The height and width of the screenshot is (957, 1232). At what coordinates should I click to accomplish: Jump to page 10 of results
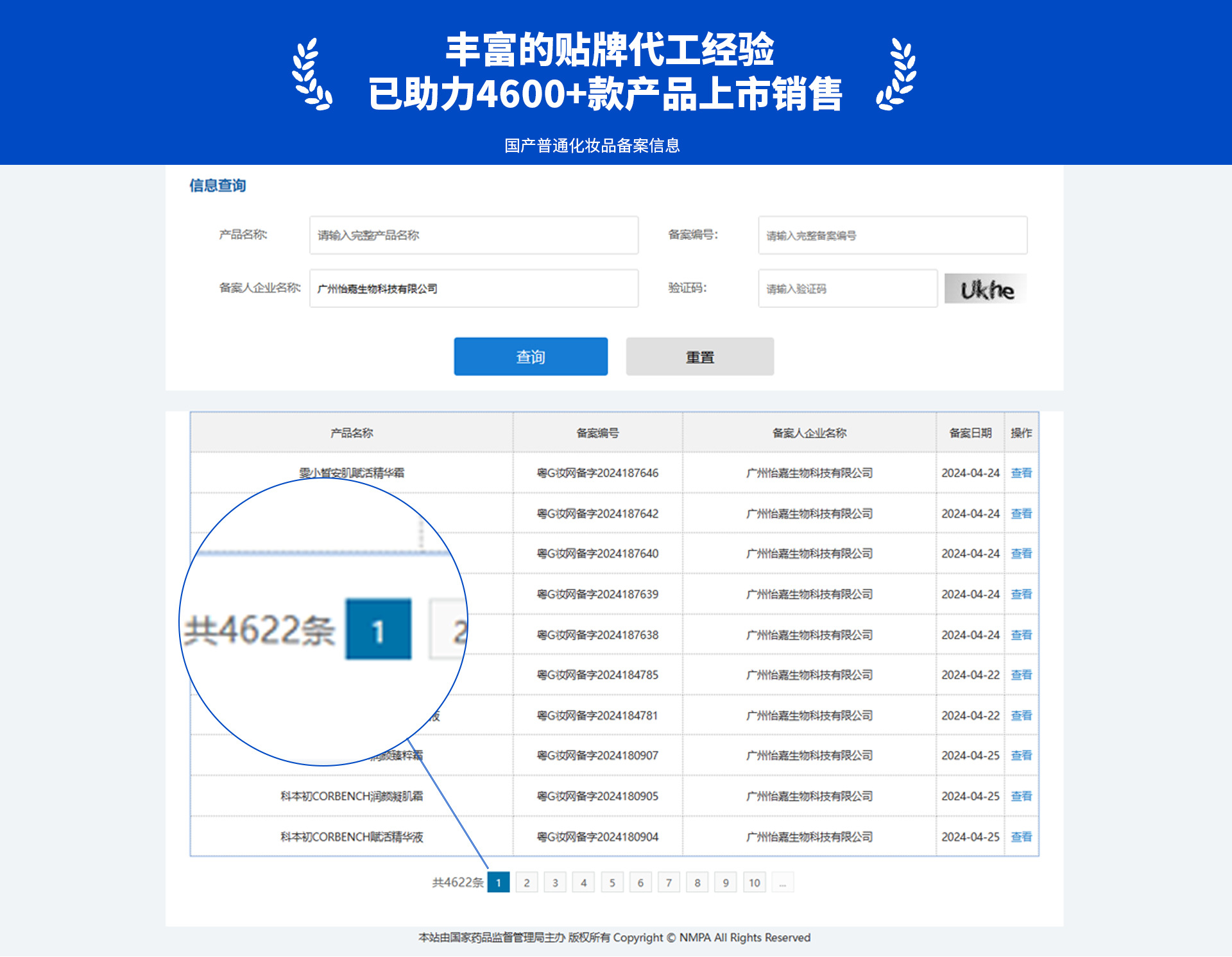pos(754,882)
